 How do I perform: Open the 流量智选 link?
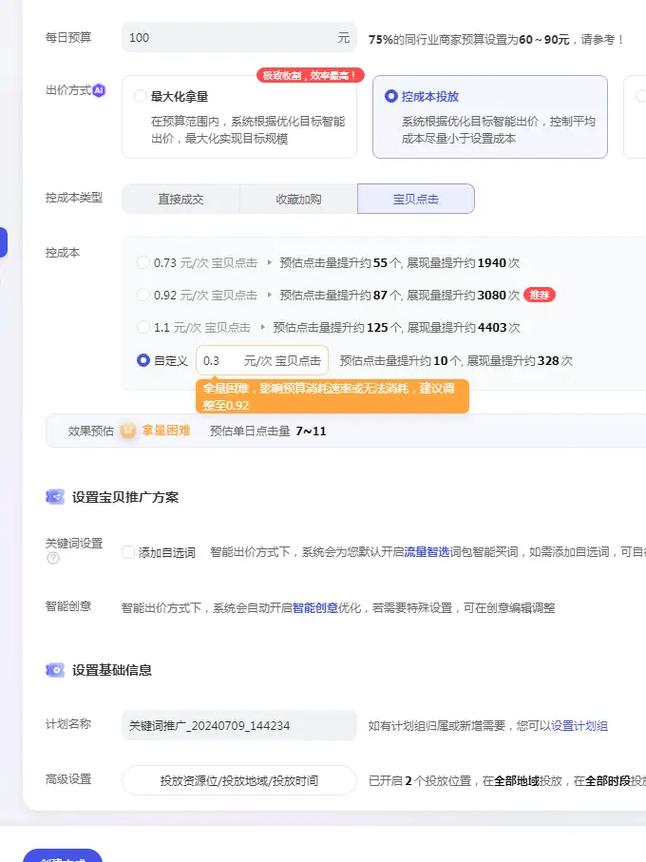pyautogui.click(x=428, y=551)
